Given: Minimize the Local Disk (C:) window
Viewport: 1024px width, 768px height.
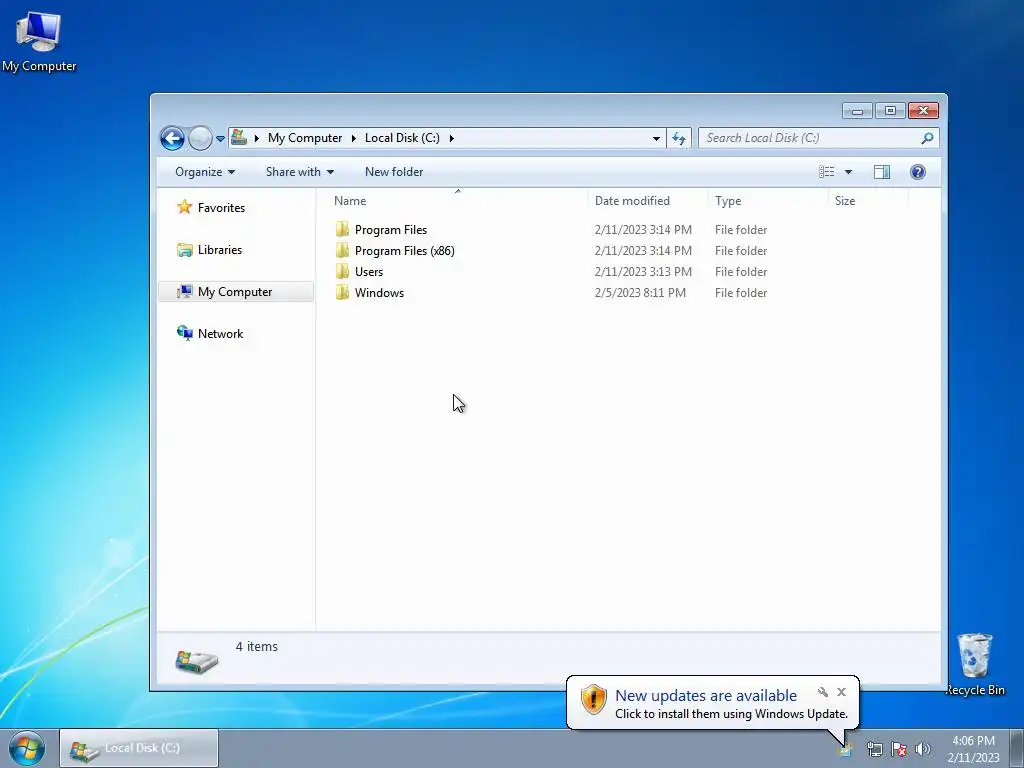Looking at the screenshot, I should [x=857, y=110].
